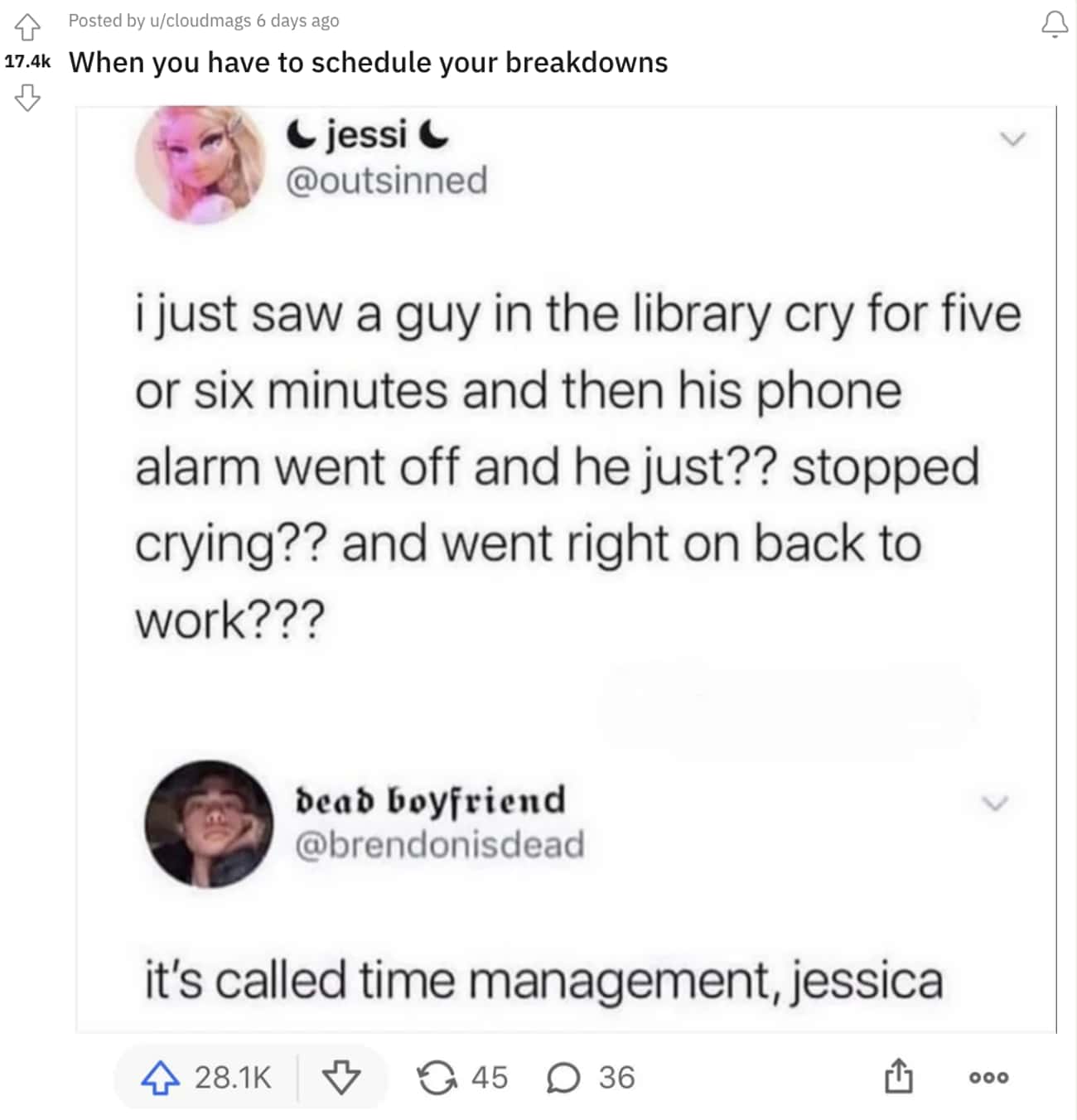Open the u/cloudmags user profile link
Image resolution: width=1077 pixels, height=1120 pixels.
[200, 21]
